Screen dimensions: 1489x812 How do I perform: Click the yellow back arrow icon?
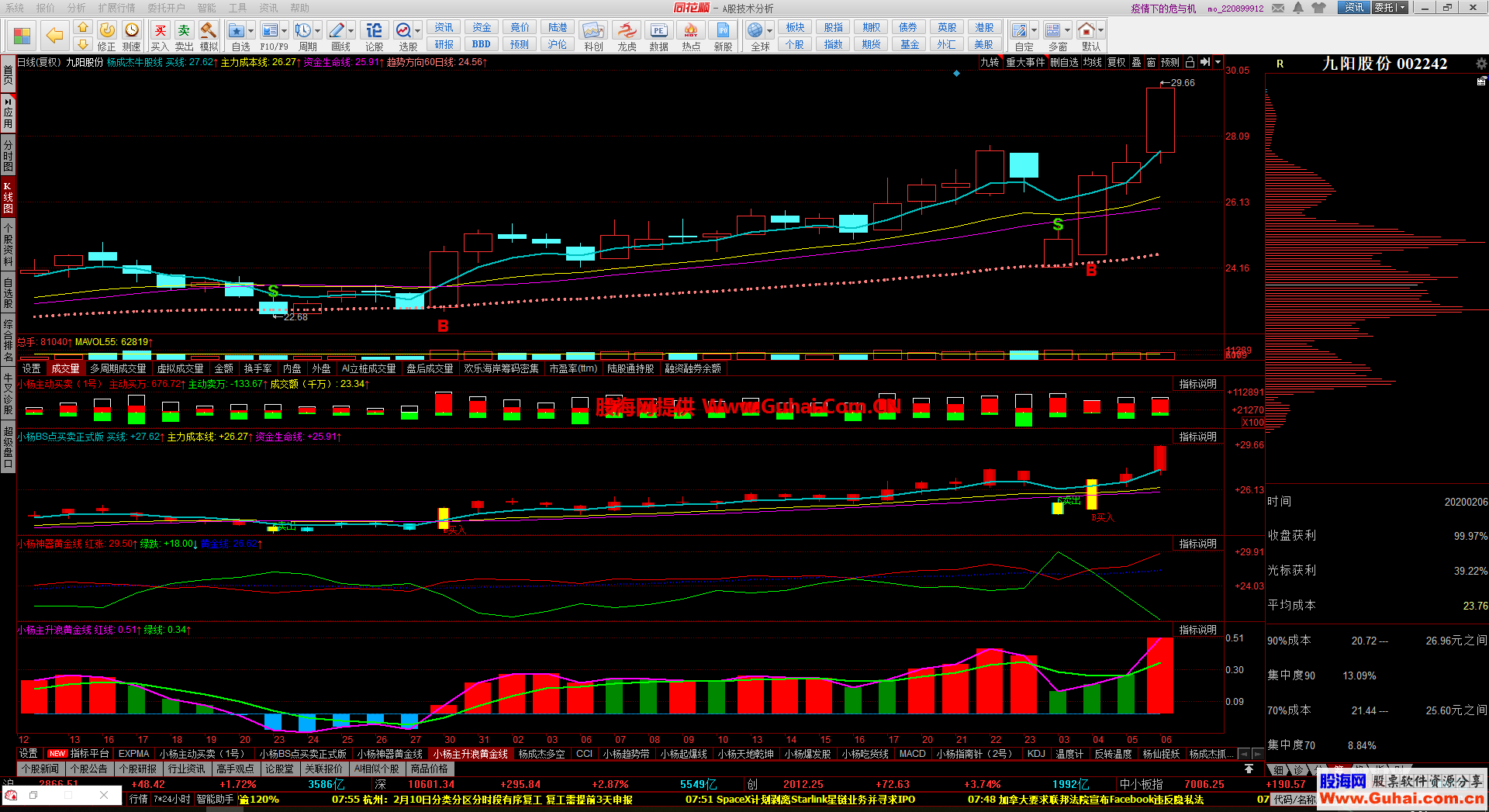pyautogui.click(x=54, y=36)
